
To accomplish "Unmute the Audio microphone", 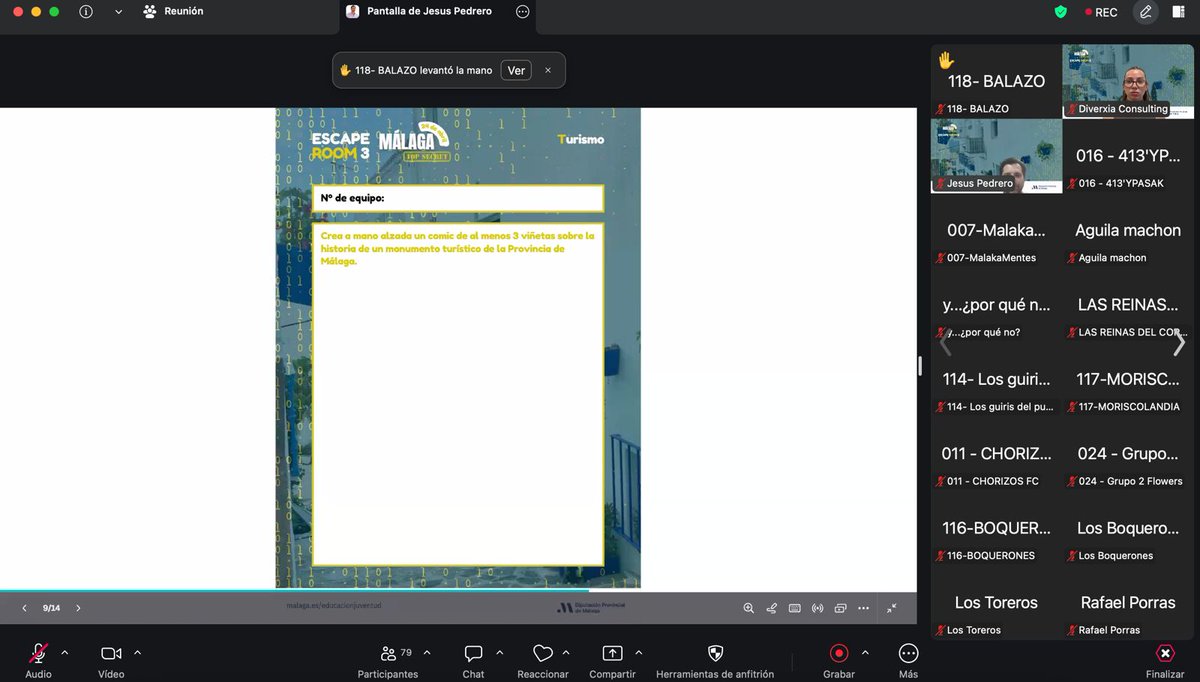I will 38,660.
